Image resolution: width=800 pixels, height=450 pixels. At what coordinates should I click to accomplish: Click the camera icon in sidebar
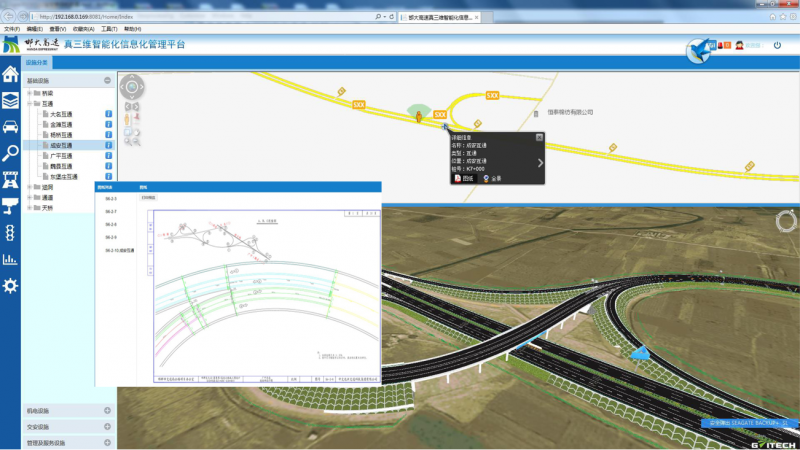(10, 206)
